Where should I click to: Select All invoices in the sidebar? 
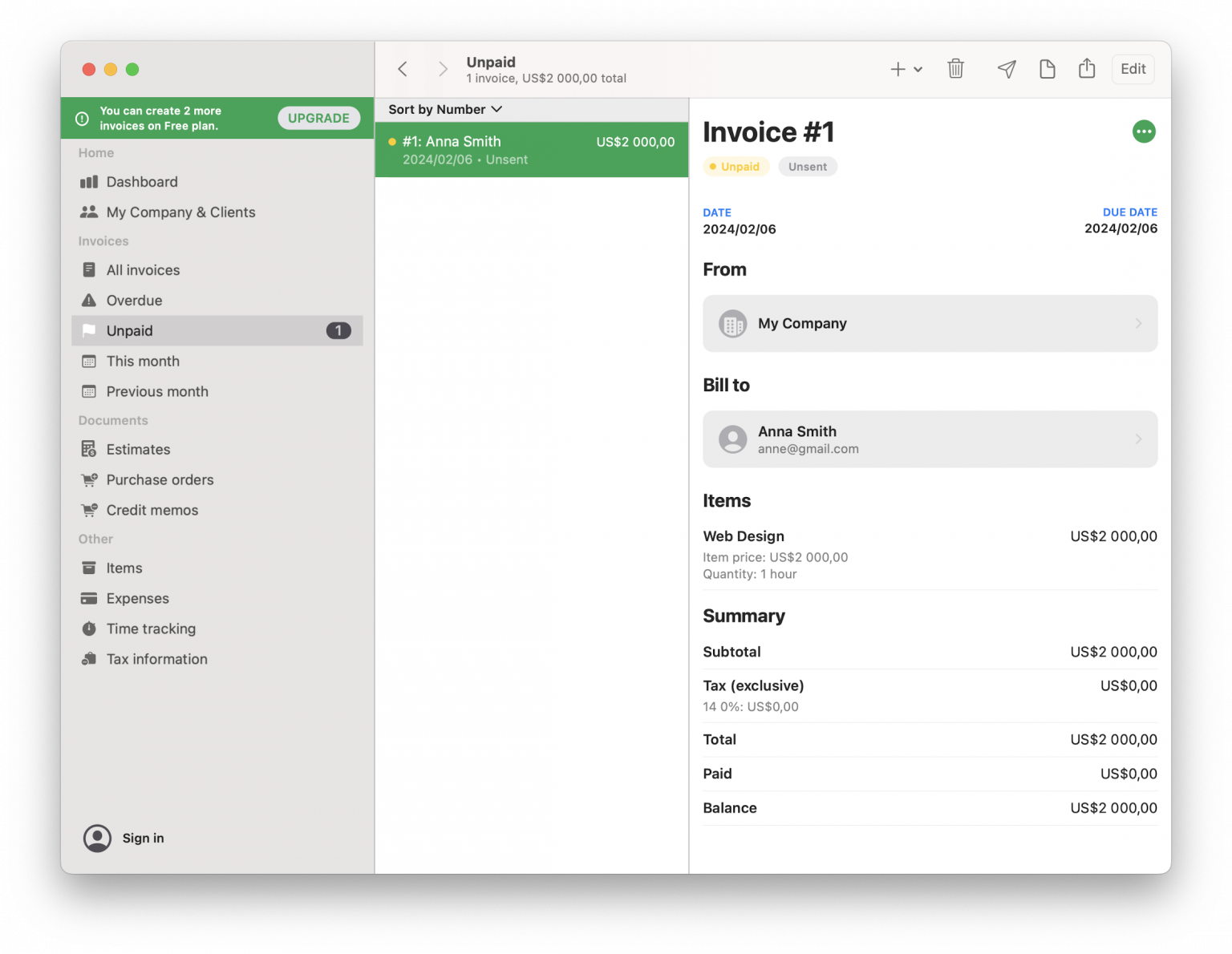pos(143,269)
